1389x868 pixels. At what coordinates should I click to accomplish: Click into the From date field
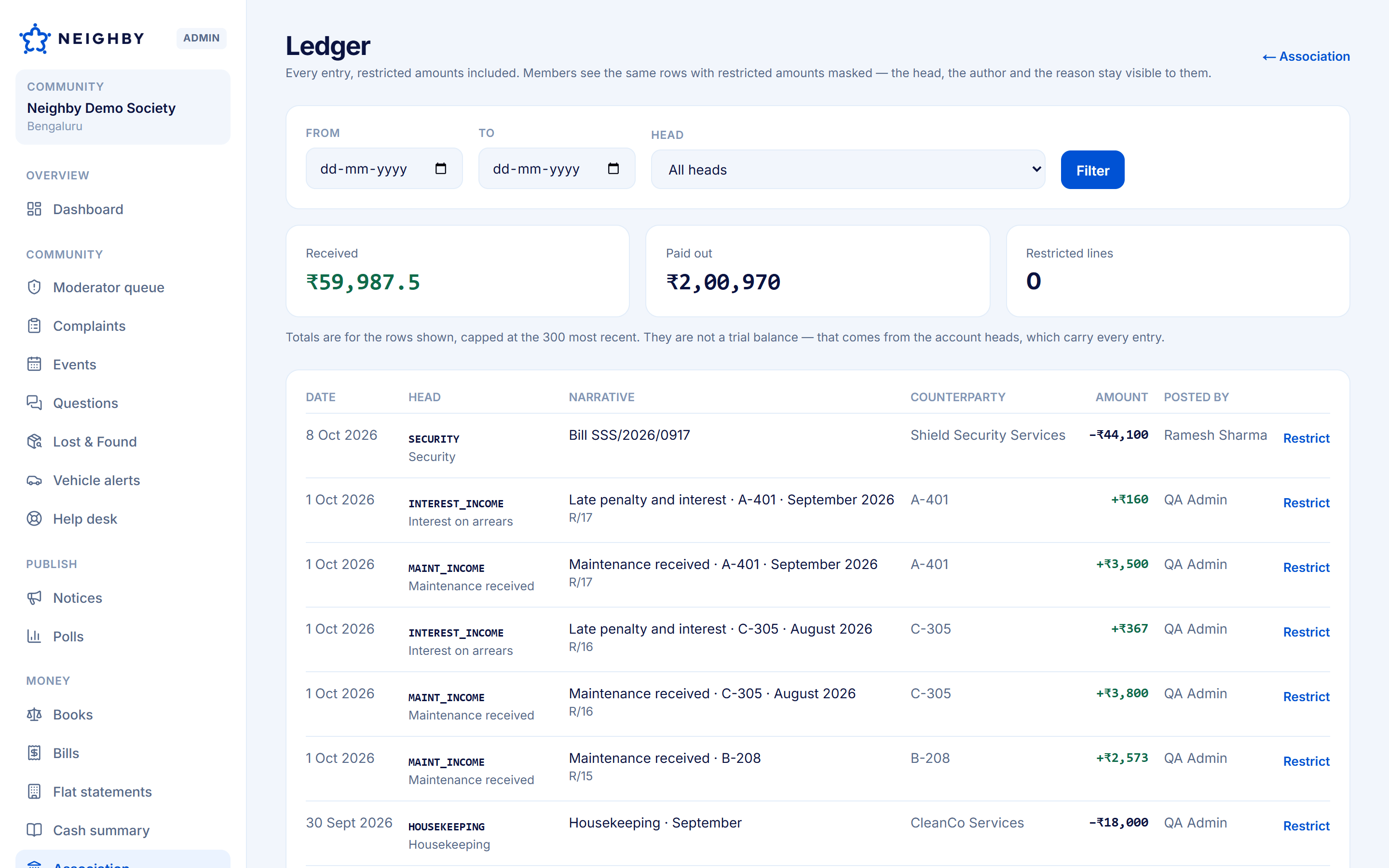click(x=384, y=168)
